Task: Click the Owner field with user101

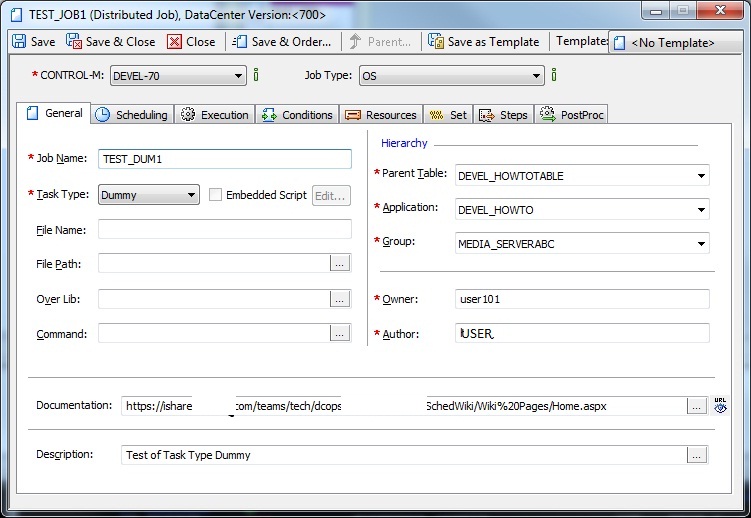Action: 582,299
